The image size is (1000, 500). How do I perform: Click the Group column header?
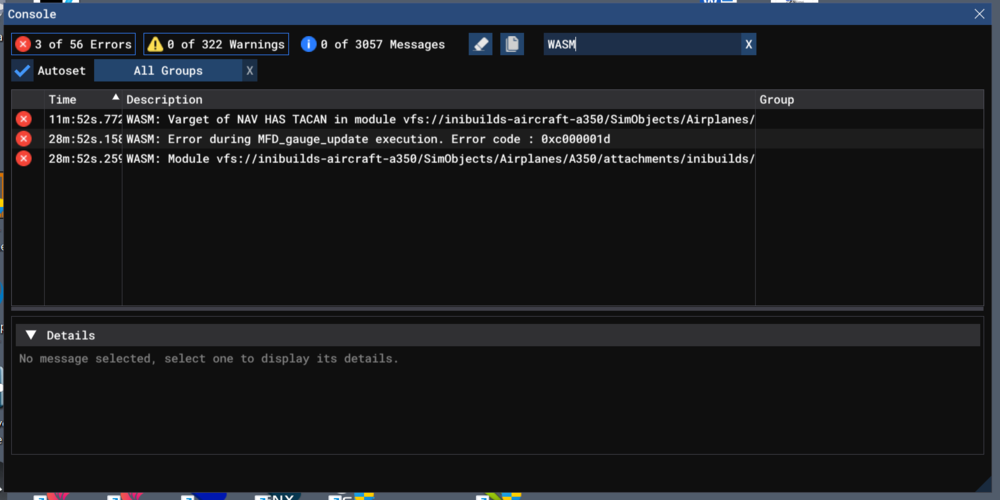tap(776, 99)
